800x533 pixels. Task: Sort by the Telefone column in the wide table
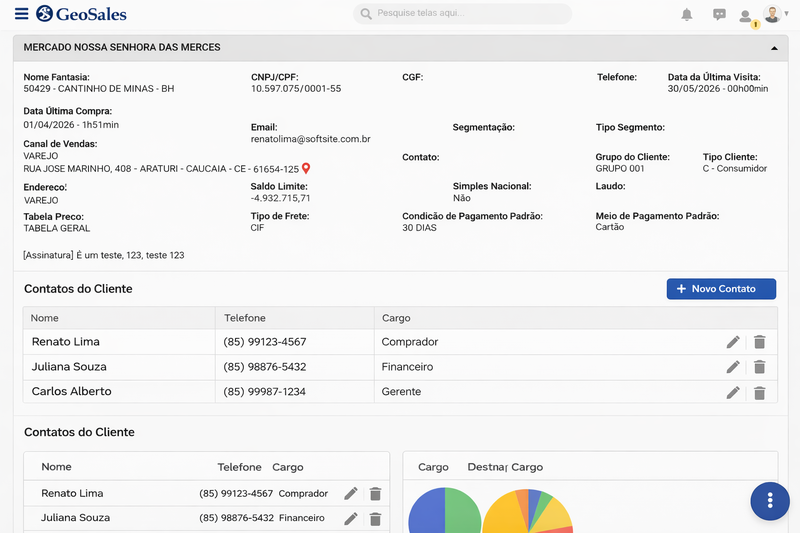click(x=245, y=318)
